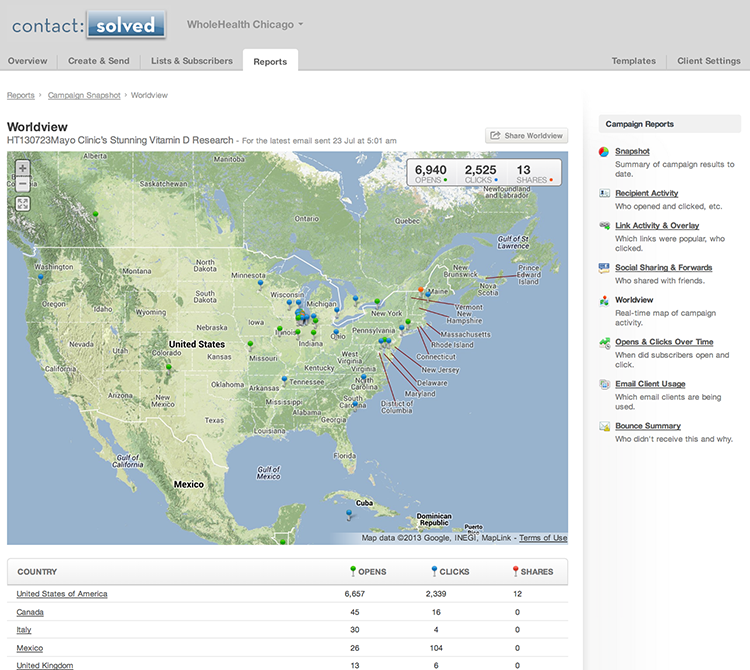Screen dimensions: 750x670
Task: Zoom in on the Worldview map
Action: pyautogui.click(x=23, y=169)
